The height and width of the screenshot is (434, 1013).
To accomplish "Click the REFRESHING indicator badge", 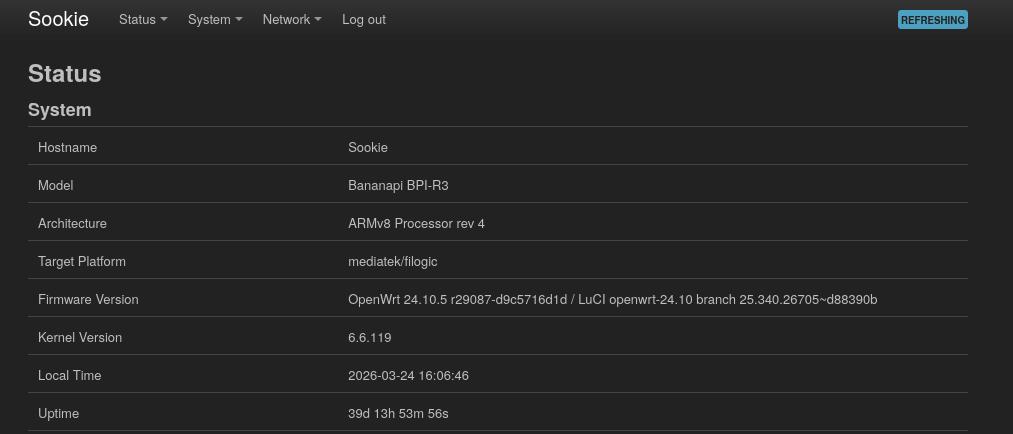I will 932,20.
